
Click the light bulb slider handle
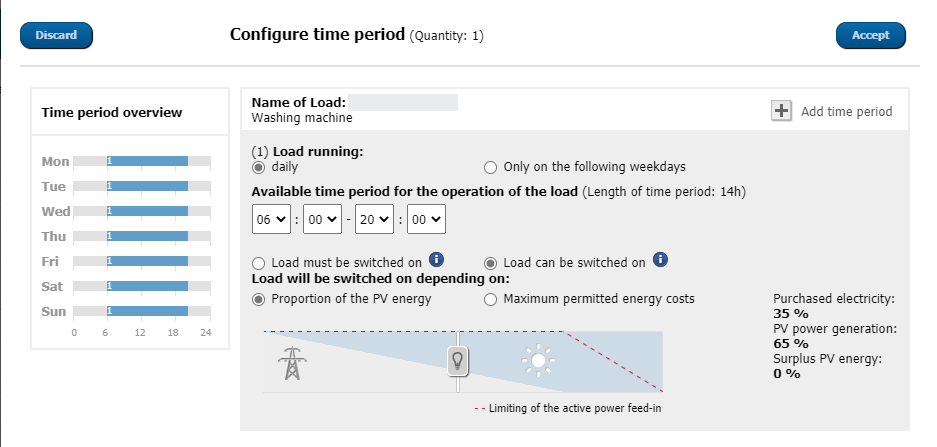tap(458, 361)
